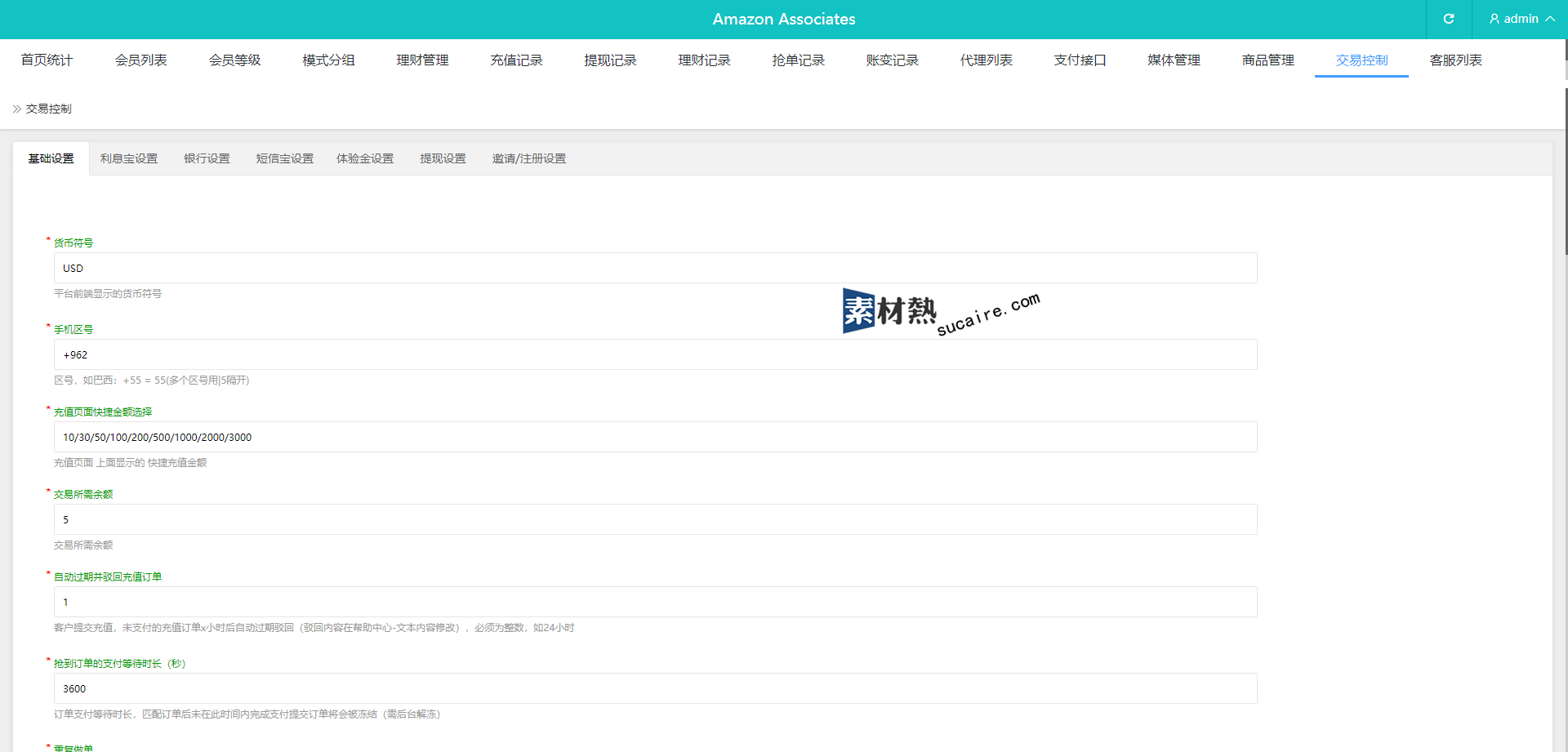Open 提现记录 menu item

[x=610, y=60]
